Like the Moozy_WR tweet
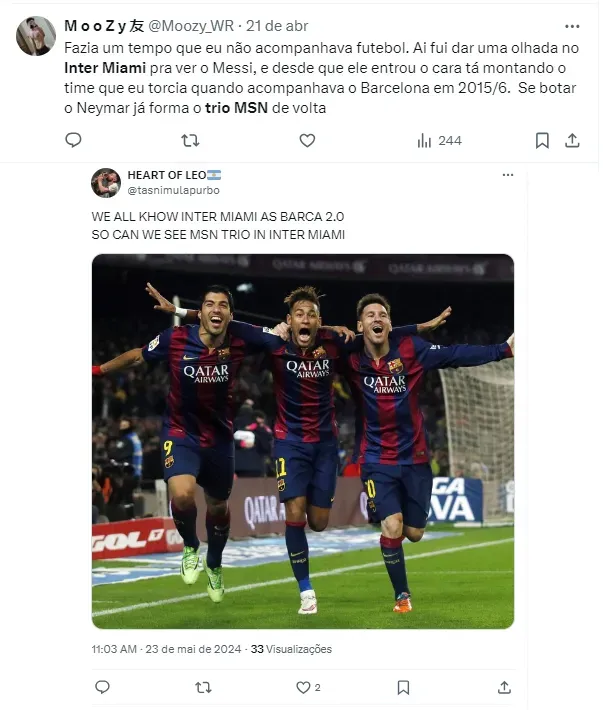The image size is (603, 710). tap(307, 140)
